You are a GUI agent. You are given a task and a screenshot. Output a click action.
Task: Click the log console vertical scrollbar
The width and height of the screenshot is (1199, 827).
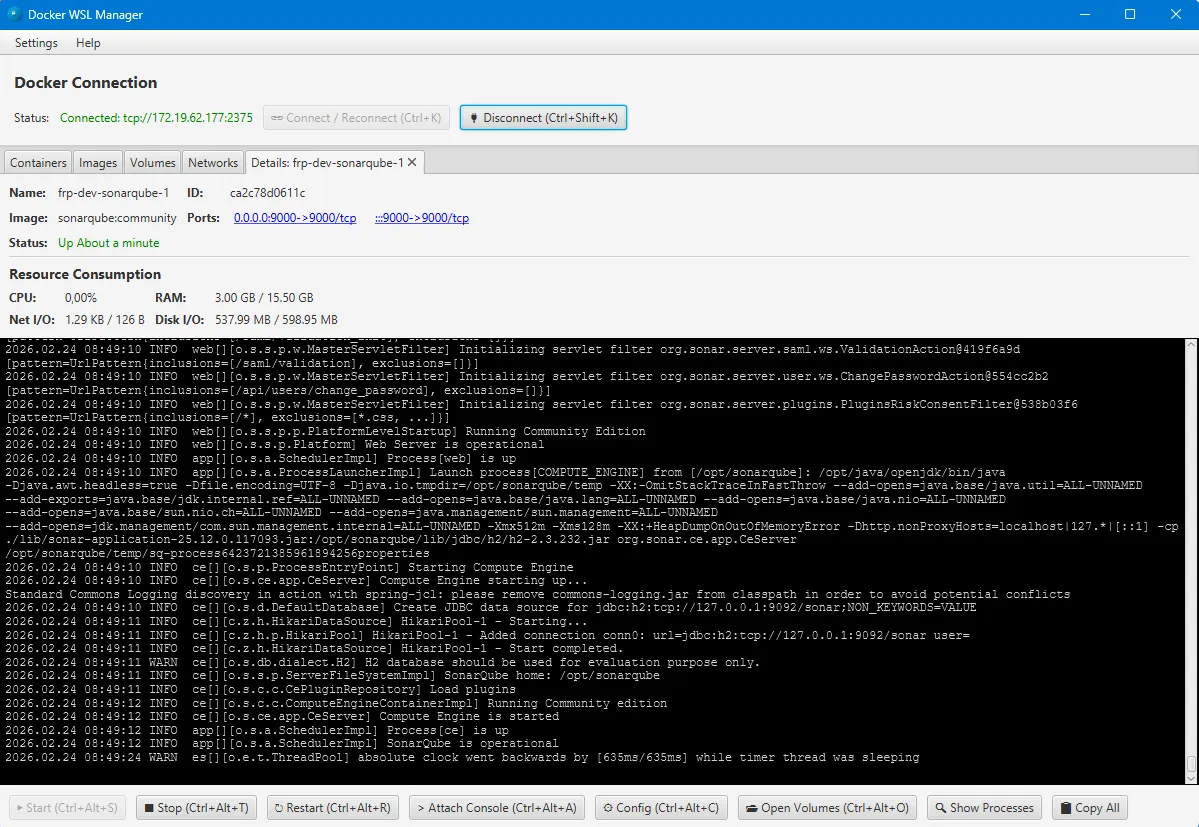1191,561
